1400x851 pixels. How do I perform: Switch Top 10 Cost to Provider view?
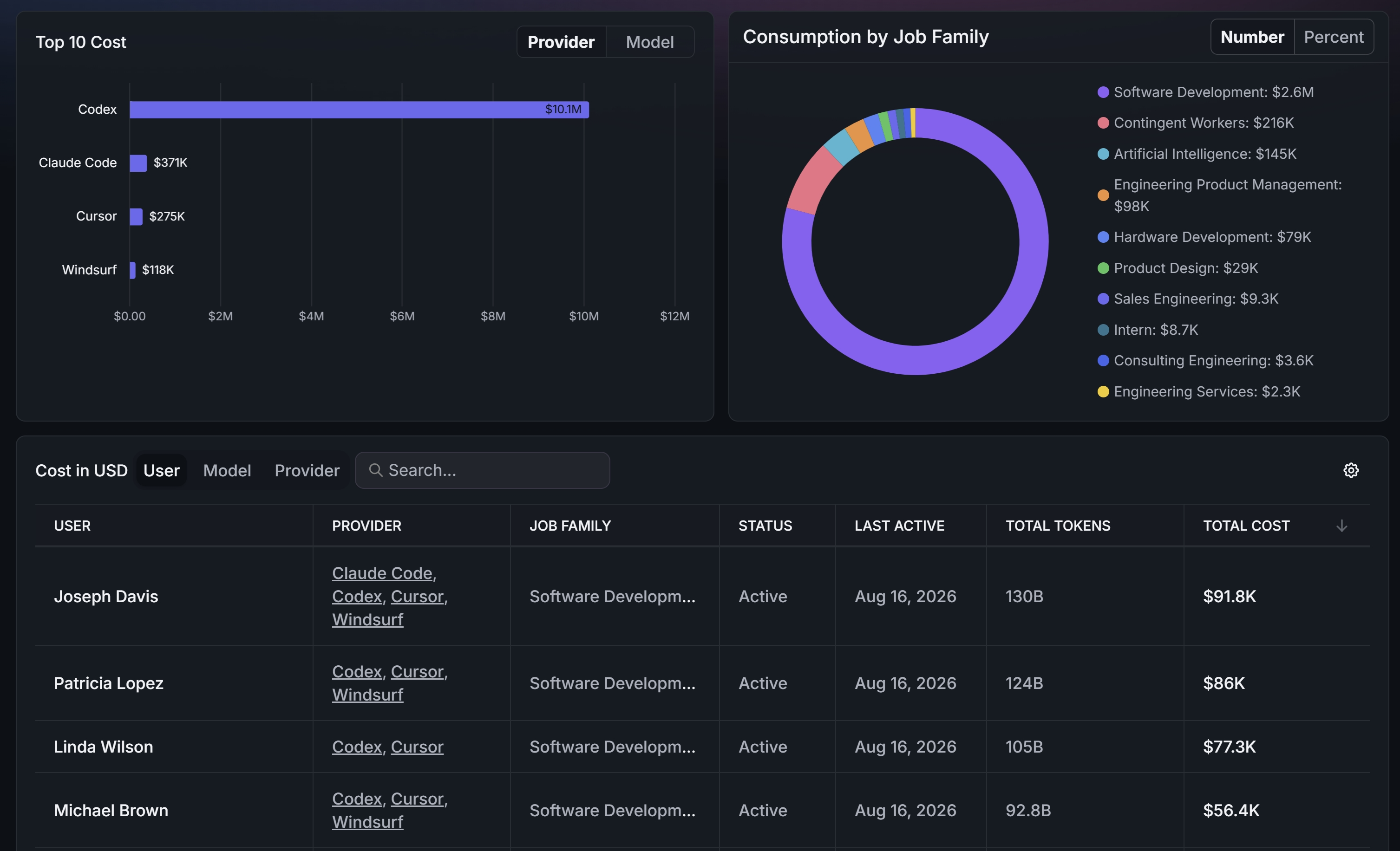tap(561, 42)
